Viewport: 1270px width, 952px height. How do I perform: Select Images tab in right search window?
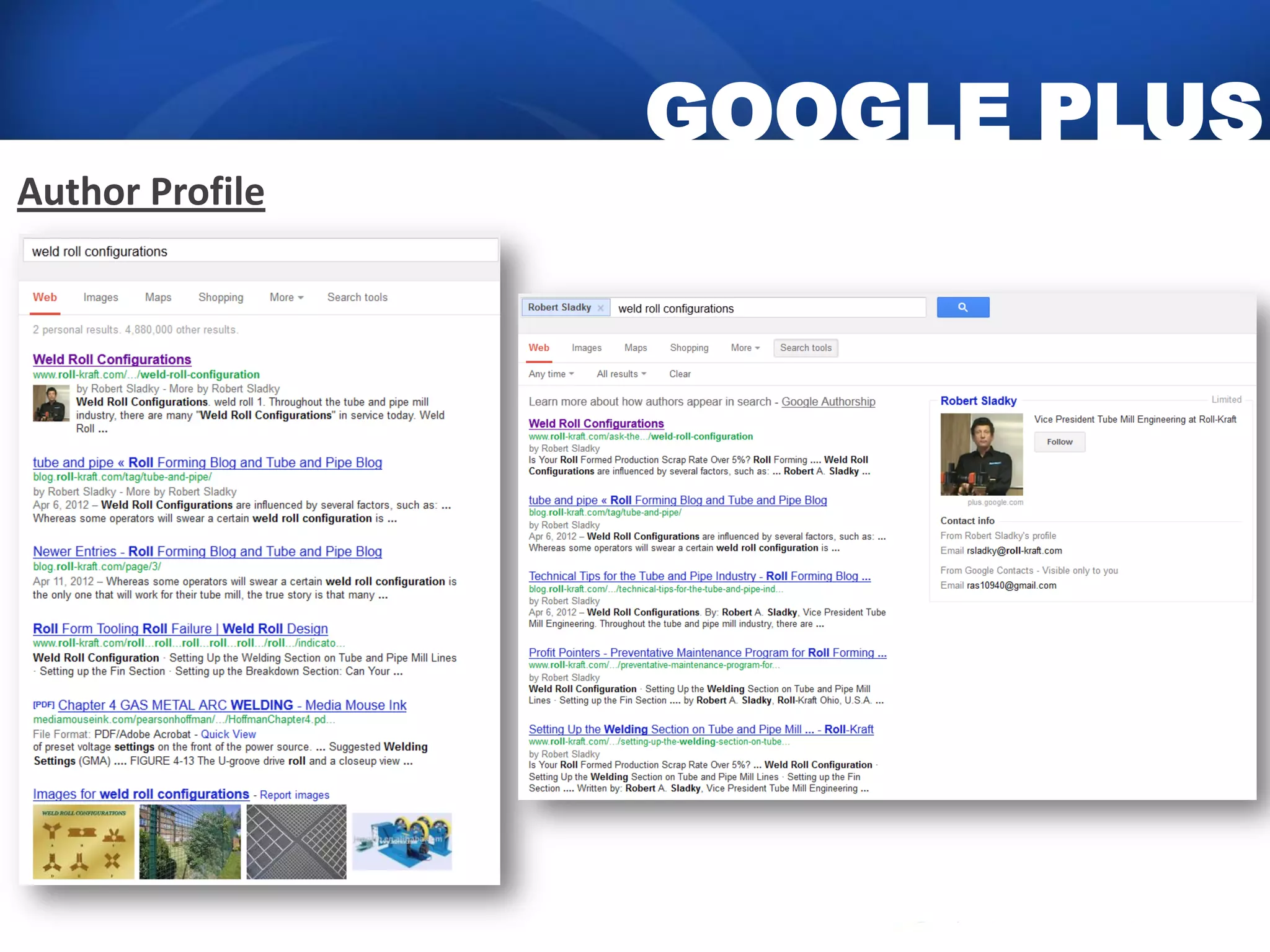pyautogui.click(x=587, y=348)
